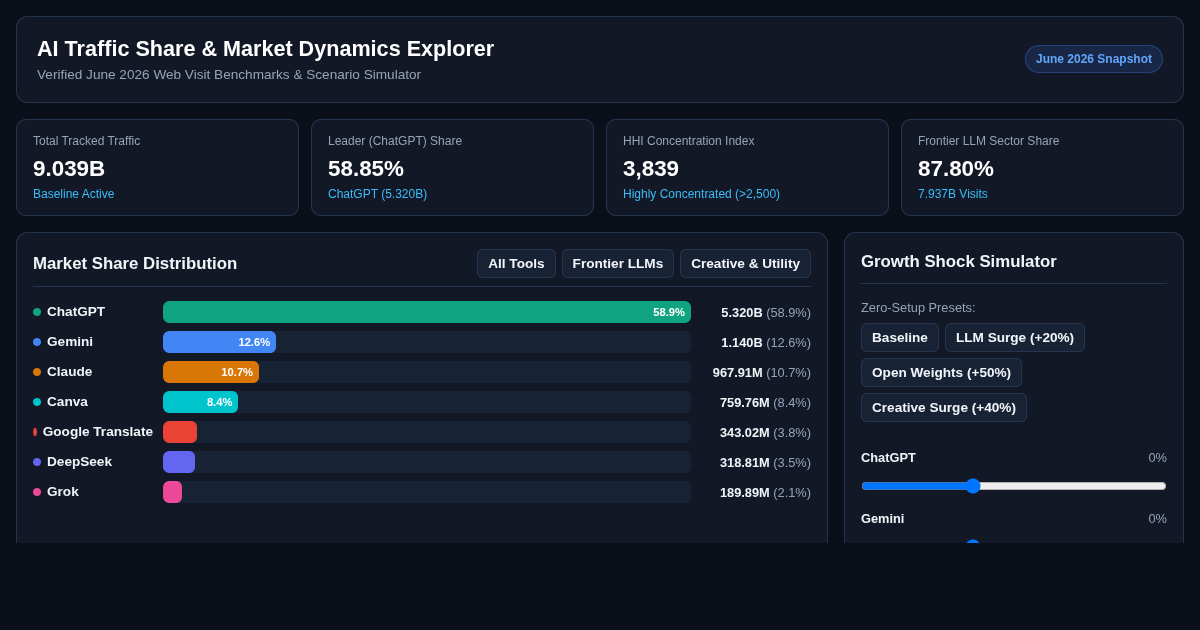Image resolution: width=1200 pixels, height=630 pixels.
Task: Click the ChatGPT green share bar
Action: pos(427,312)
